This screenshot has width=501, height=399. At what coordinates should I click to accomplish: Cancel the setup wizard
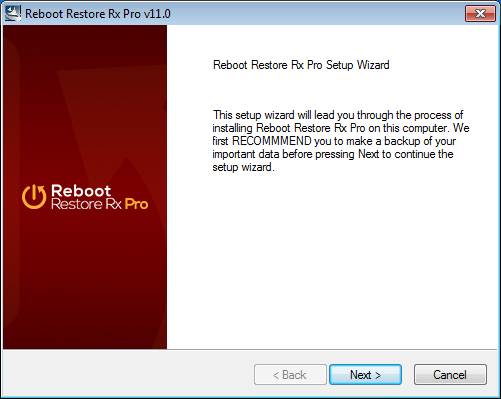pos(450,375)
